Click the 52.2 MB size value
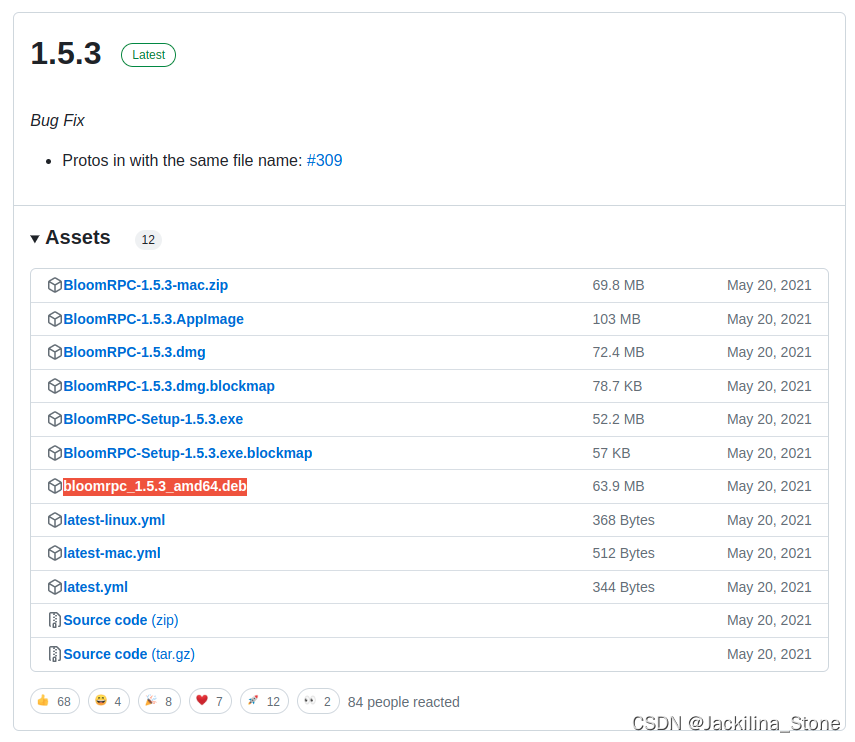Image resolution: width=855 pixels, height=742 pixels. (618, 419)
